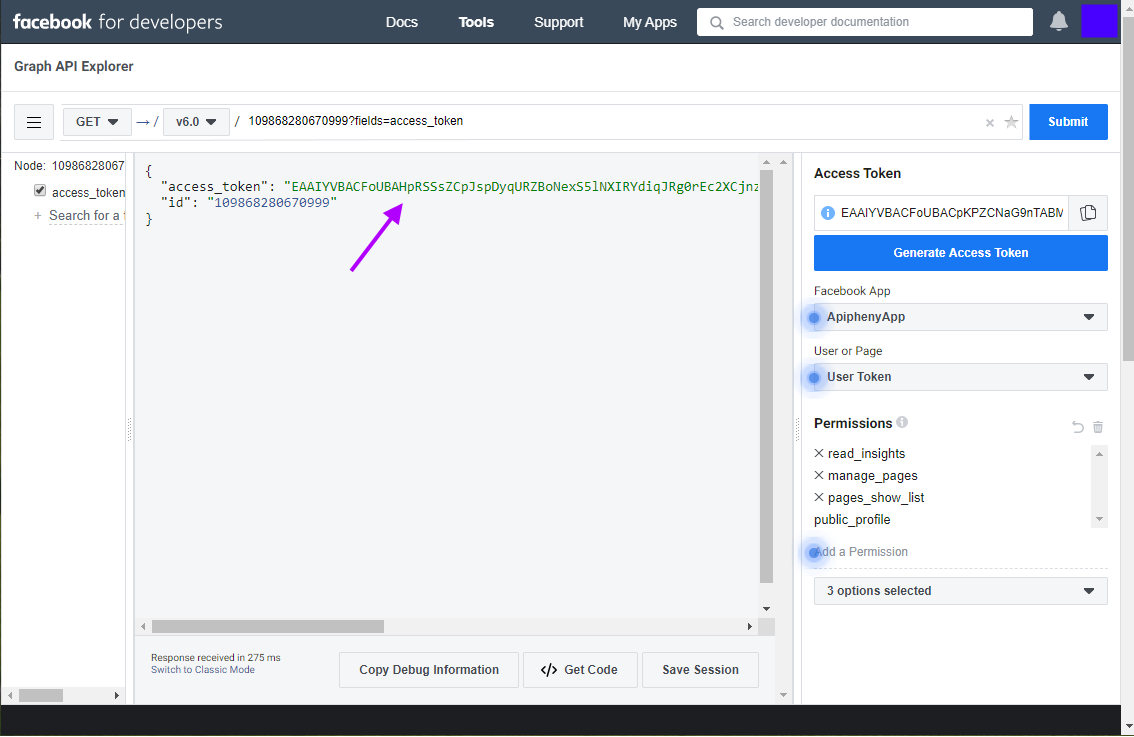This screenshot has height=737, width=1134.
Task: Focus the search developer documentation field
Action: pos(864,22)
